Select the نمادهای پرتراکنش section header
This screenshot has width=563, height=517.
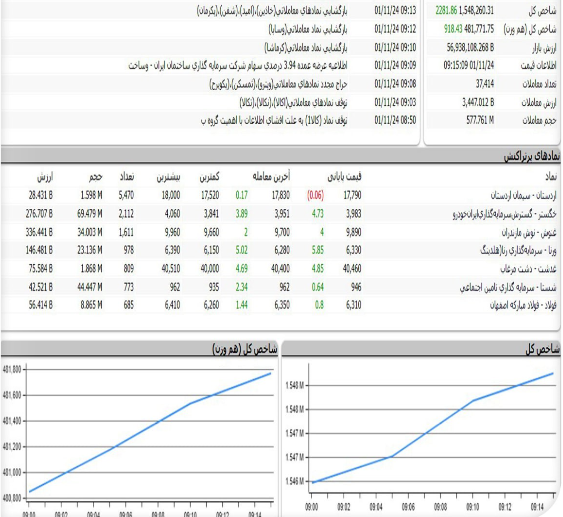[531, 157]
